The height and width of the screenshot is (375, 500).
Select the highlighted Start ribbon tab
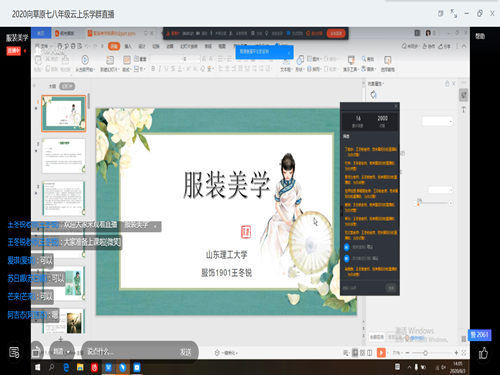coord(114,46)
